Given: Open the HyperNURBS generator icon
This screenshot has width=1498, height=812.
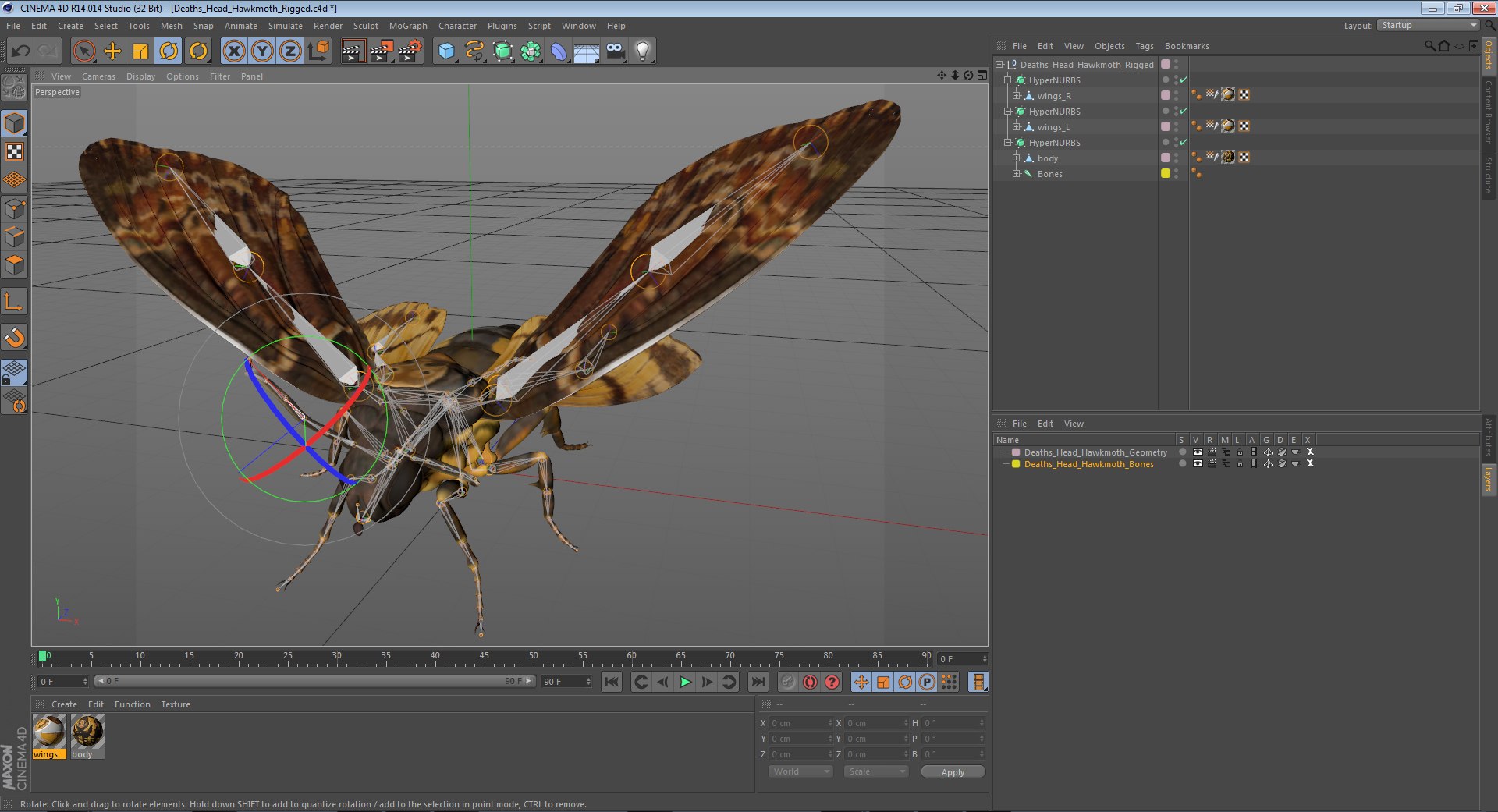Looking at the screenshot, I should [502, 51].
